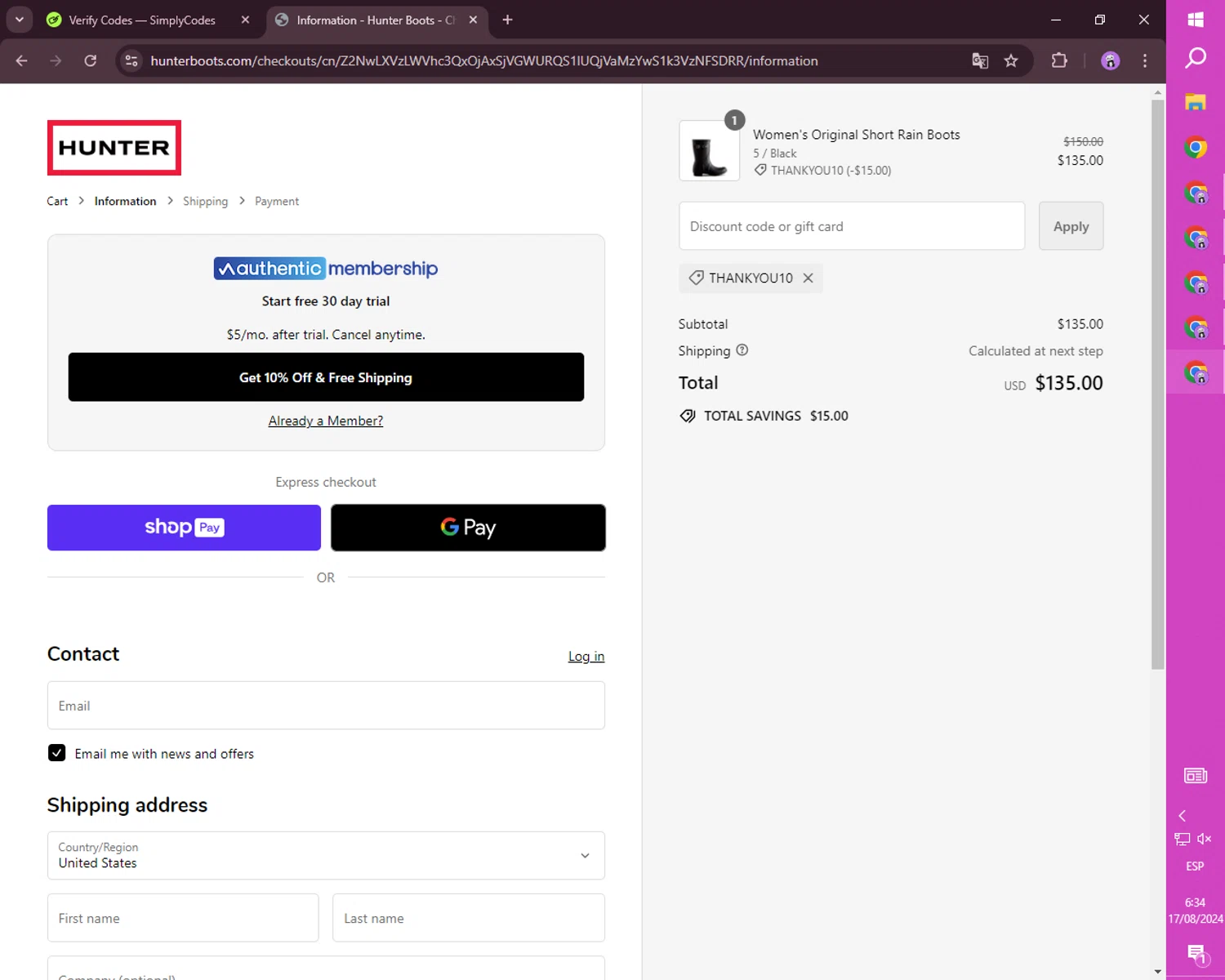Click the Payment breadcrumb step
The width and height of the screenshot is (1225, 980).
click(x=277, y=201)
